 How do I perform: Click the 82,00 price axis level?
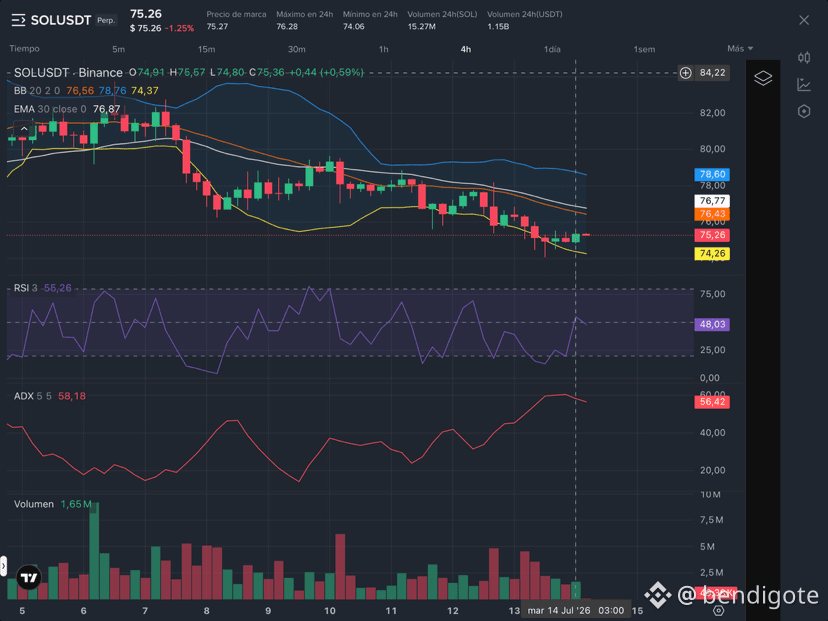tap(712, 113)
